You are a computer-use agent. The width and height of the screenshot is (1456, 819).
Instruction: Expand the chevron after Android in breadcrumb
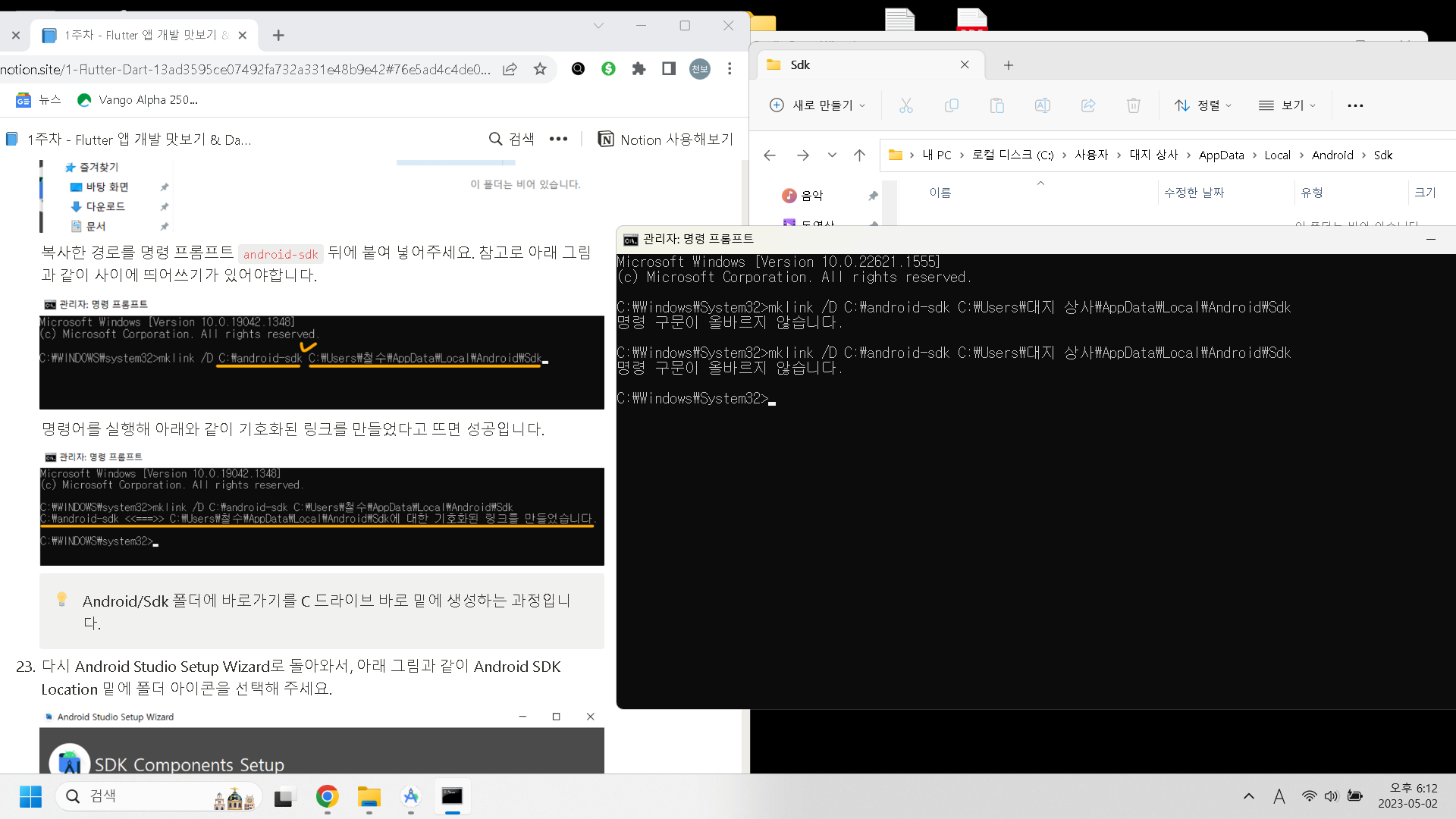pyautogui.click(x=1363, y=155)
